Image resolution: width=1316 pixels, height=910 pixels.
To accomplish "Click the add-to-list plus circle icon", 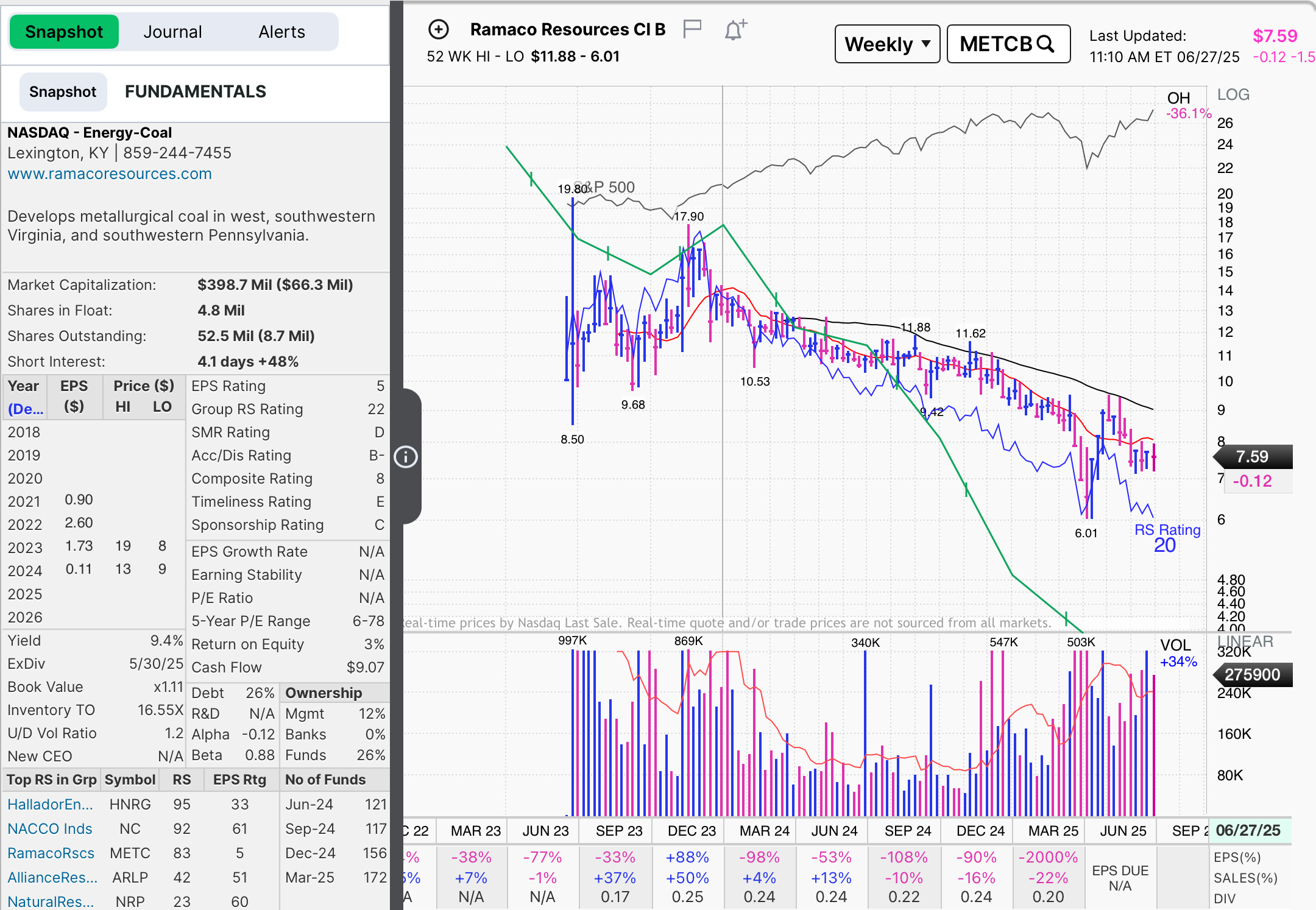I will [x=439, y=29].
